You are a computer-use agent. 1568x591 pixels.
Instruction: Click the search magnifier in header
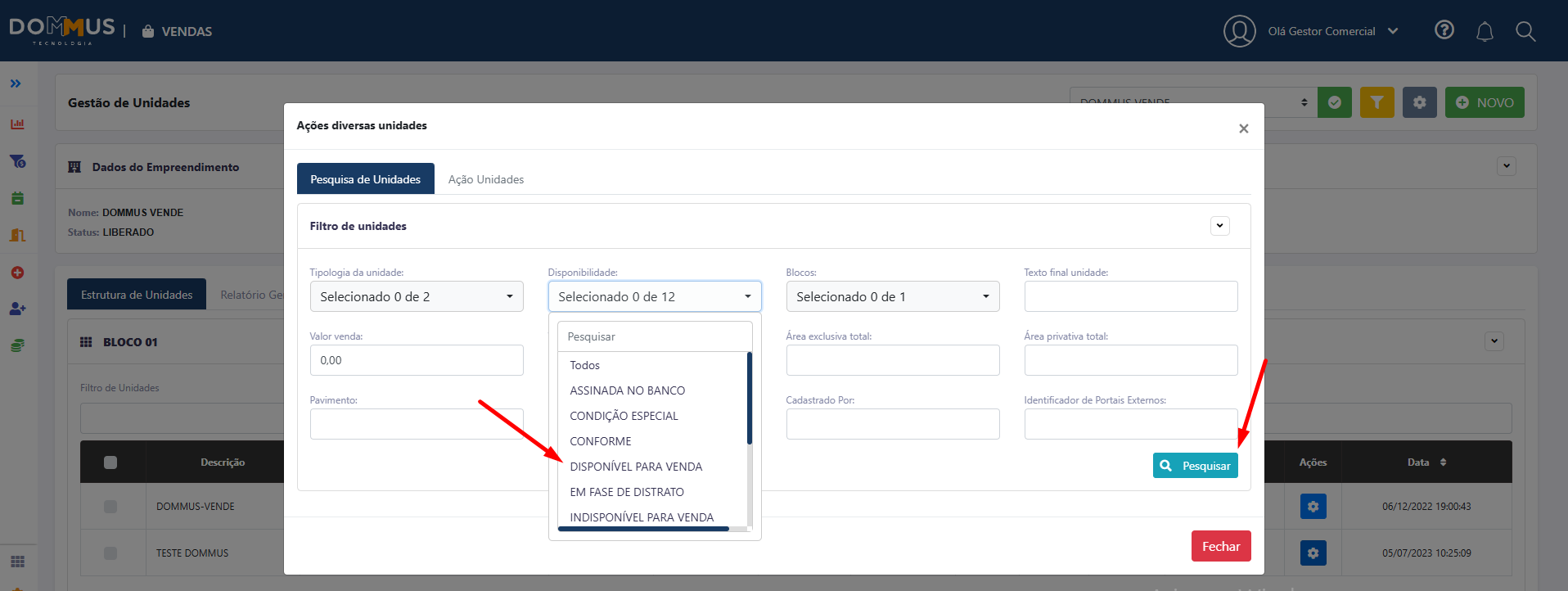tap(1525, 32)
